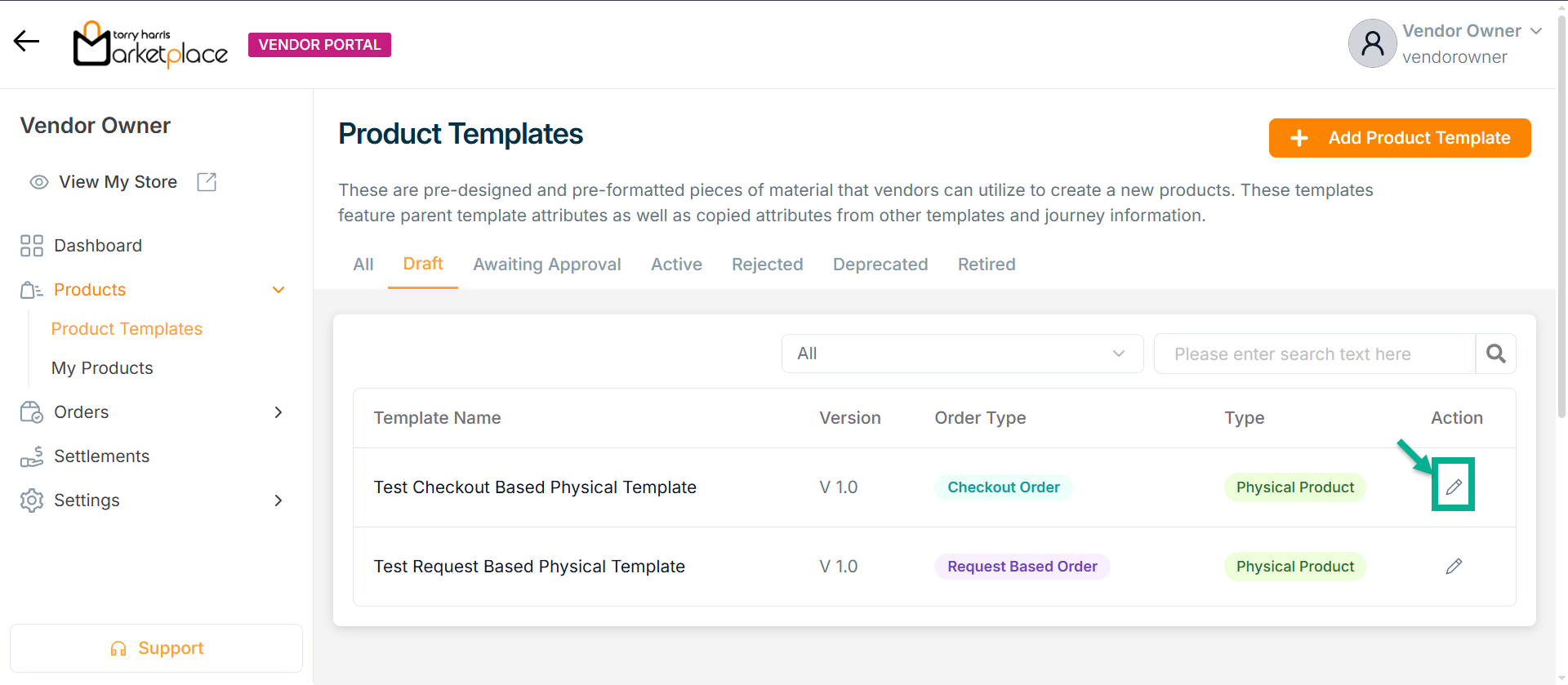Screen dimensions: 1568x685
Task: Open the Vendor Owner account dropdown
Action: (x=1535, y=31)
